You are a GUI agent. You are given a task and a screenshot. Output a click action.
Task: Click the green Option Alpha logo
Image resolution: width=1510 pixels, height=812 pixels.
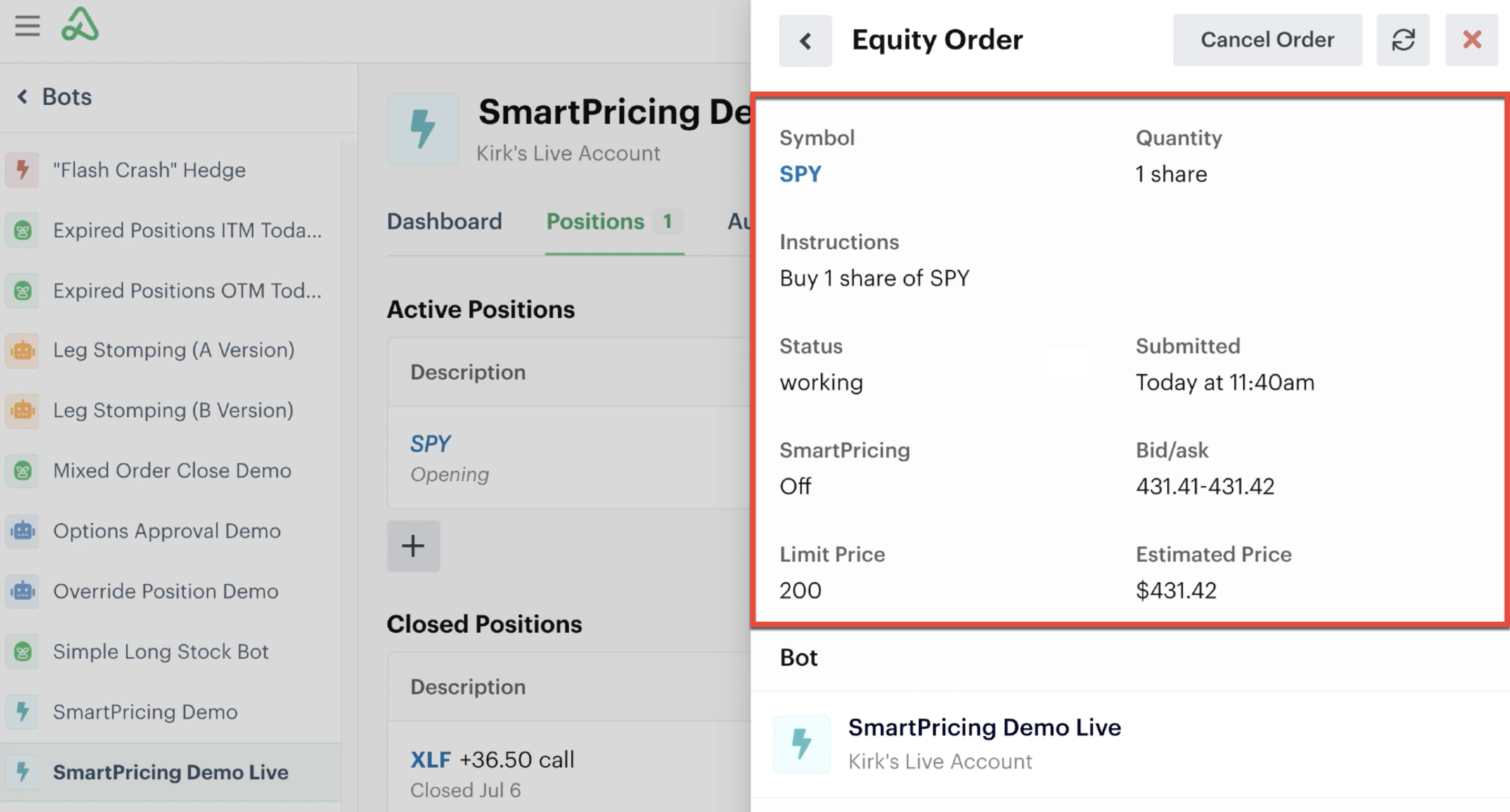[x=80, y=25]
